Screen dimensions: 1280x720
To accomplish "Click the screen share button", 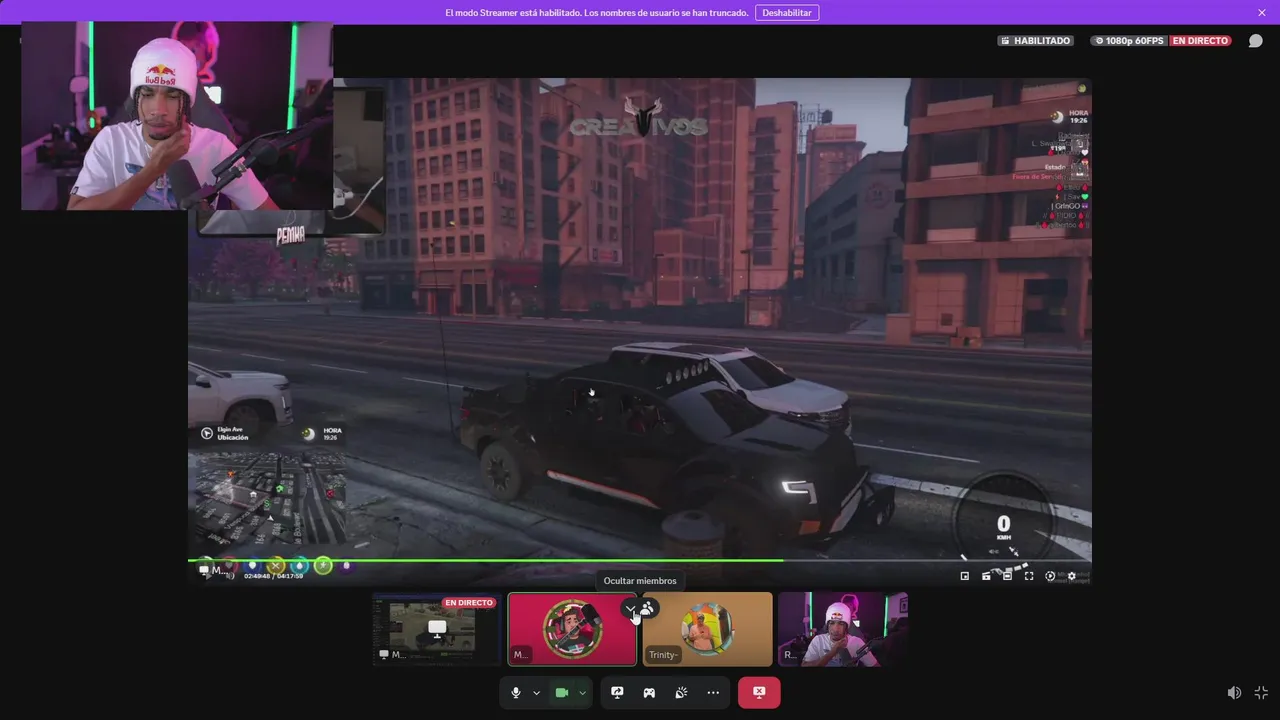I will pyautogui.click(x=617, y=693).
